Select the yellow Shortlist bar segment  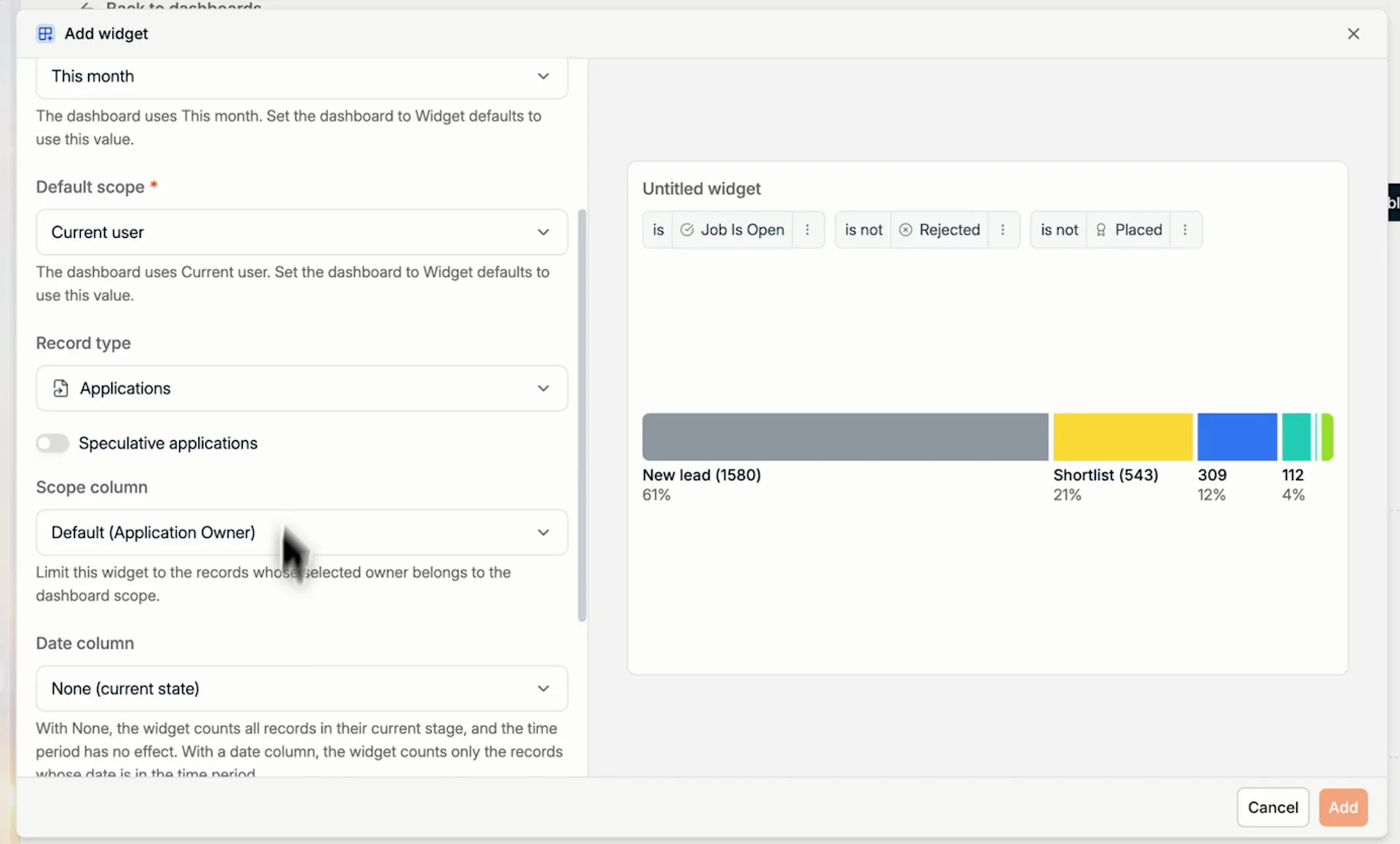click(1123, 437)
